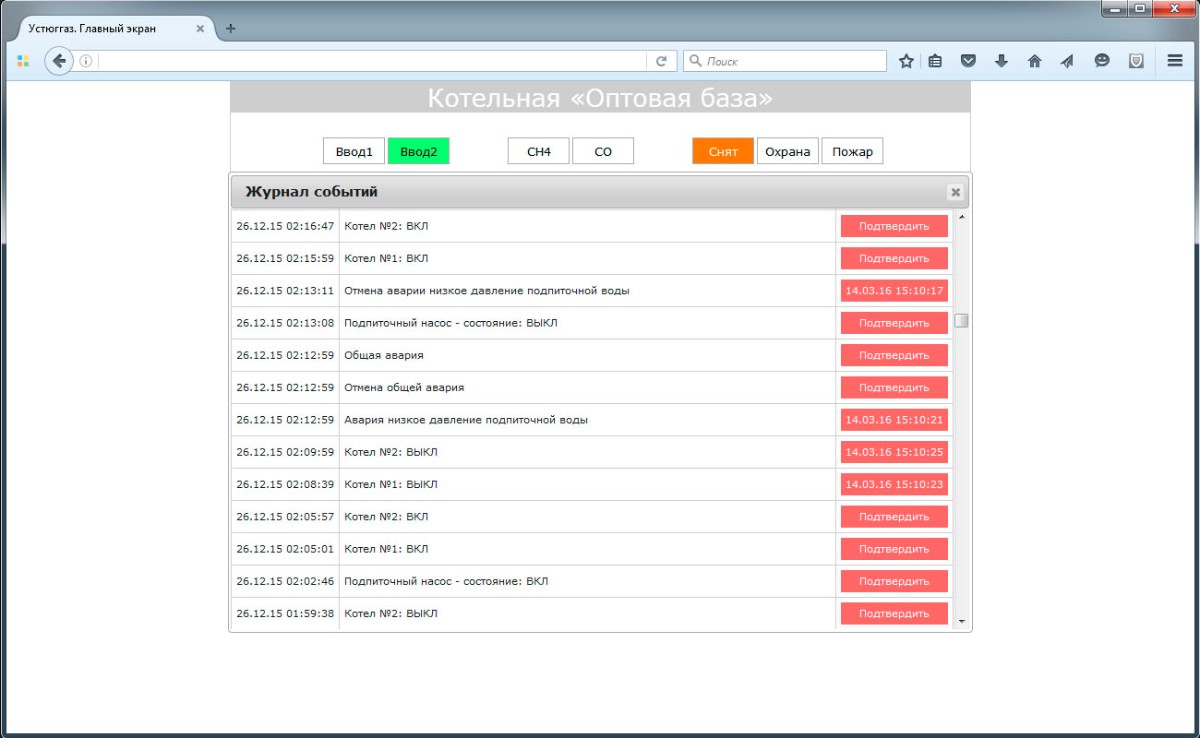The height and width of the screenshot is (738, 1200).
Task: Toggle the Ввод2 indicator button
Action: [x=418, y=152]
